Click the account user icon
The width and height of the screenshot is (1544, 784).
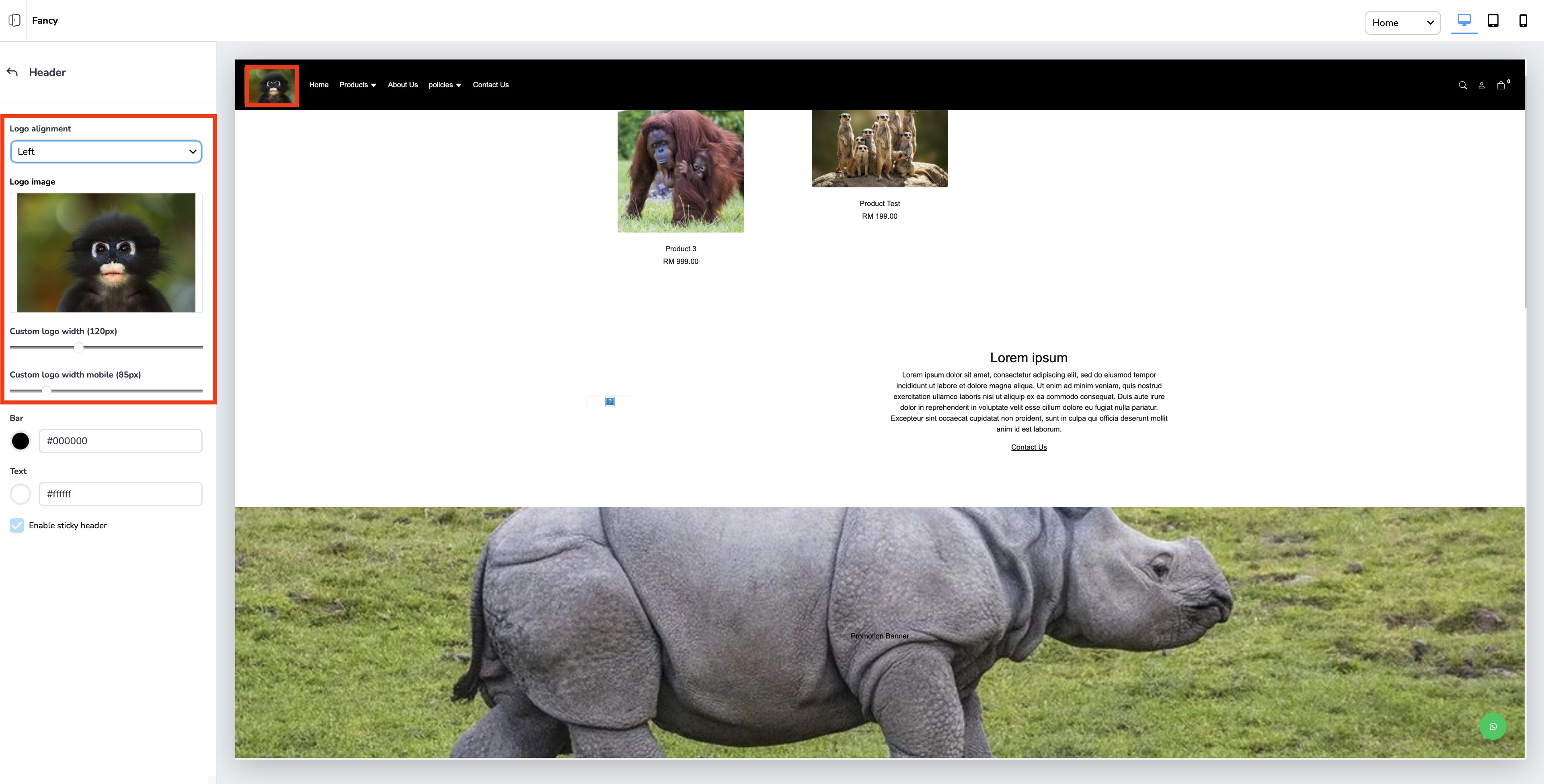1481,85
